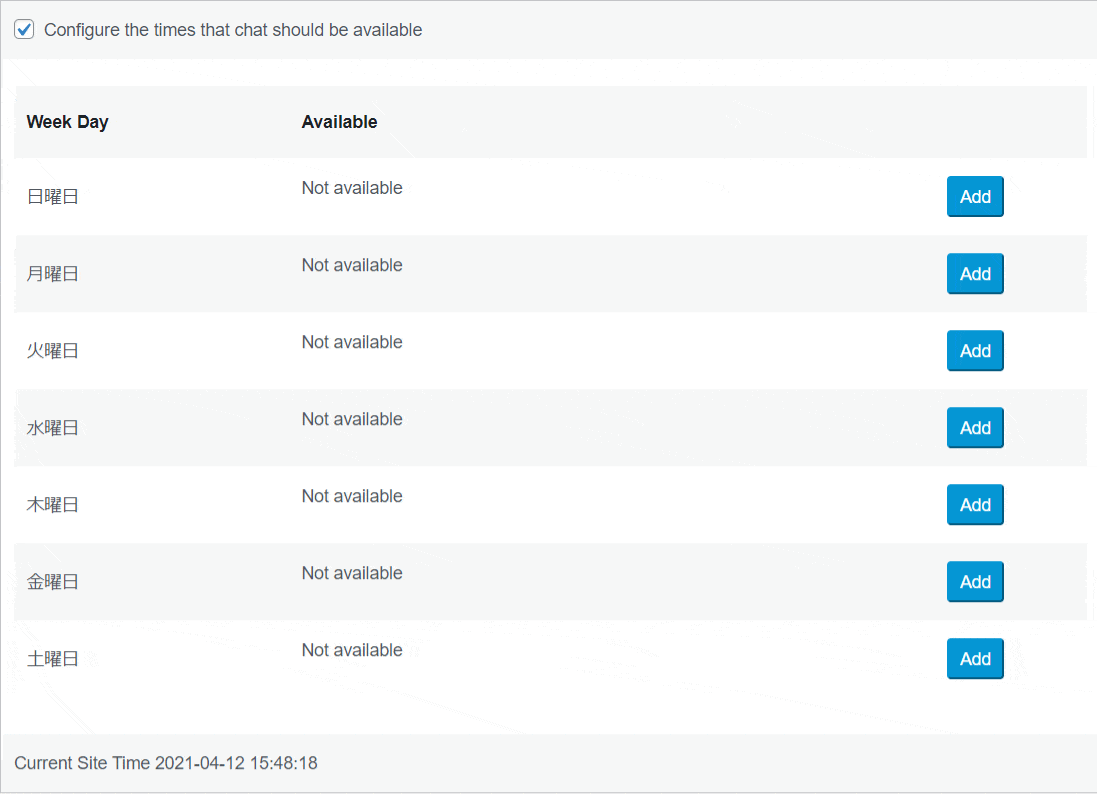Select the 日曜日 weekday label

(x=52, y=197)
